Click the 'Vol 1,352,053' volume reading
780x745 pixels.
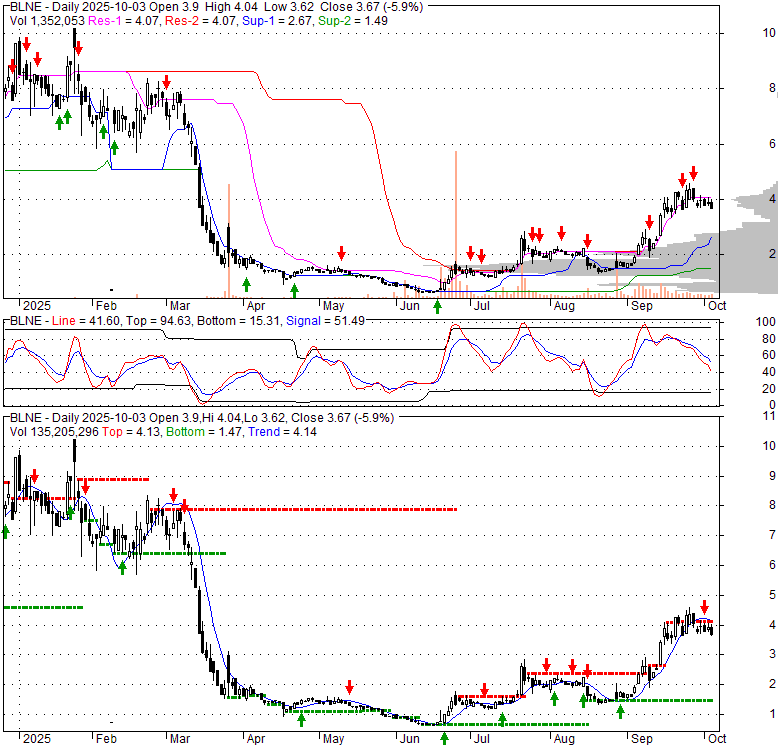(47, 21)
